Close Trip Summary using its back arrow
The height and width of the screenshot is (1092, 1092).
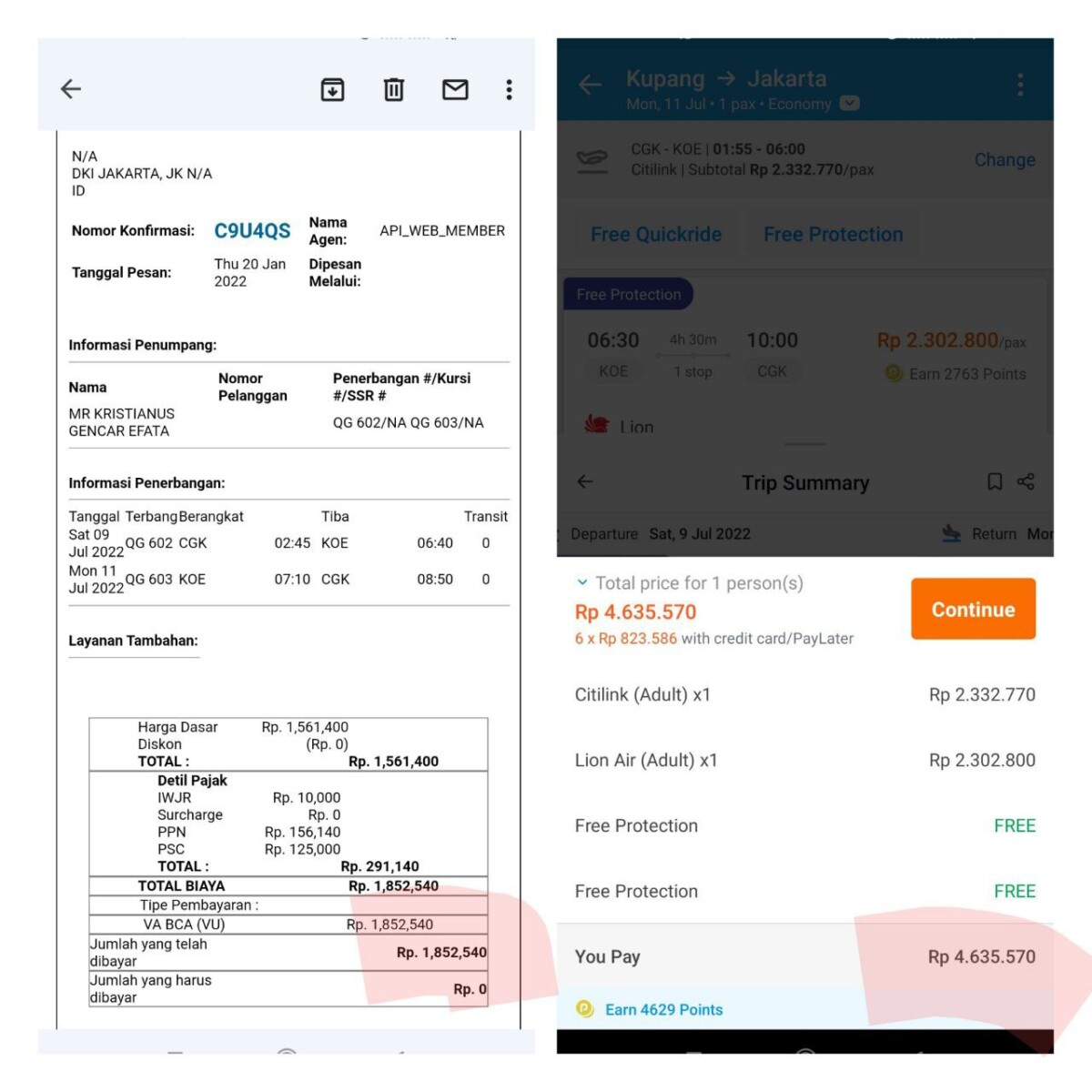click(x=585, y=481)
